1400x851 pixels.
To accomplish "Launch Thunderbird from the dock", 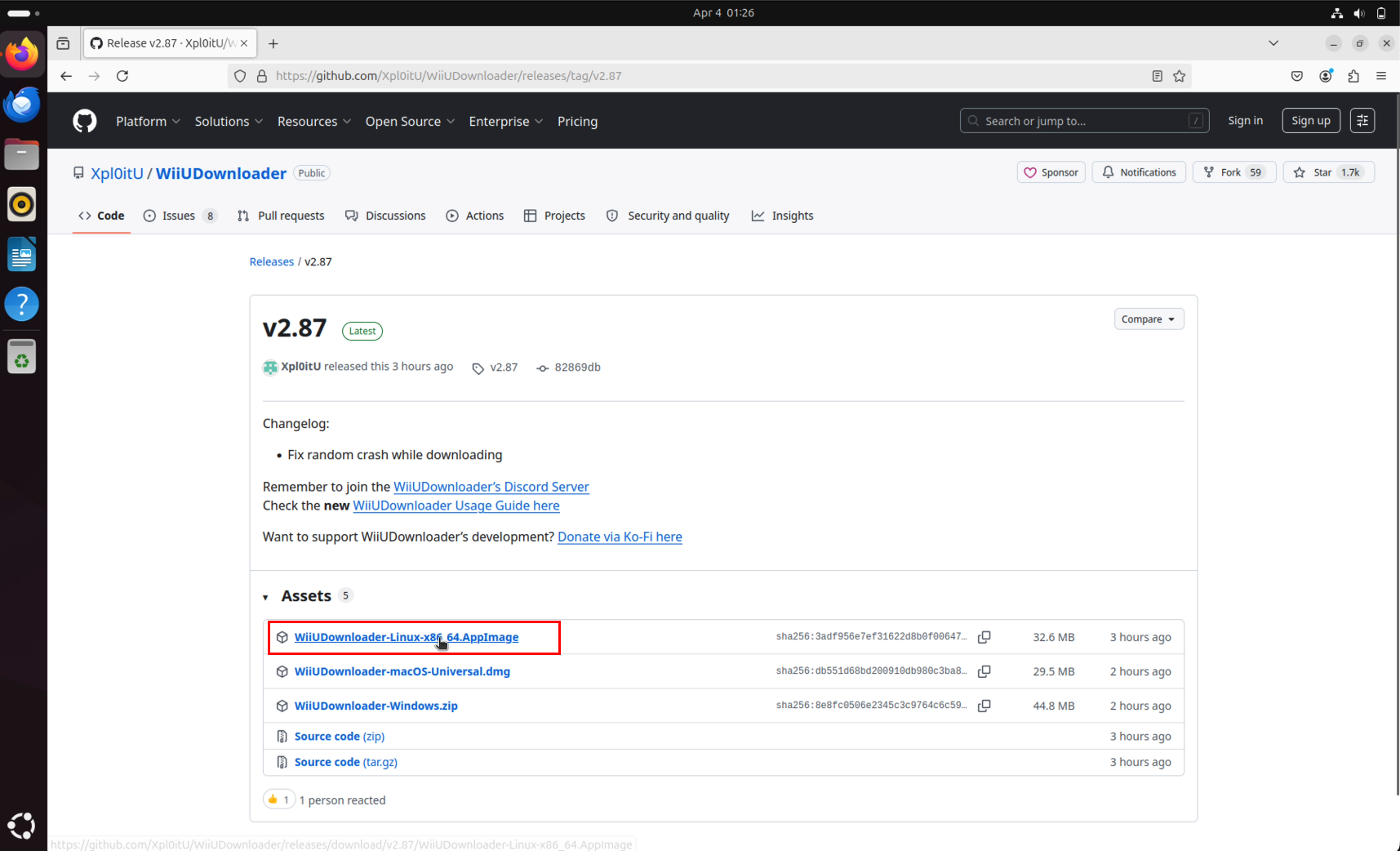I will (x=22, y=105).
